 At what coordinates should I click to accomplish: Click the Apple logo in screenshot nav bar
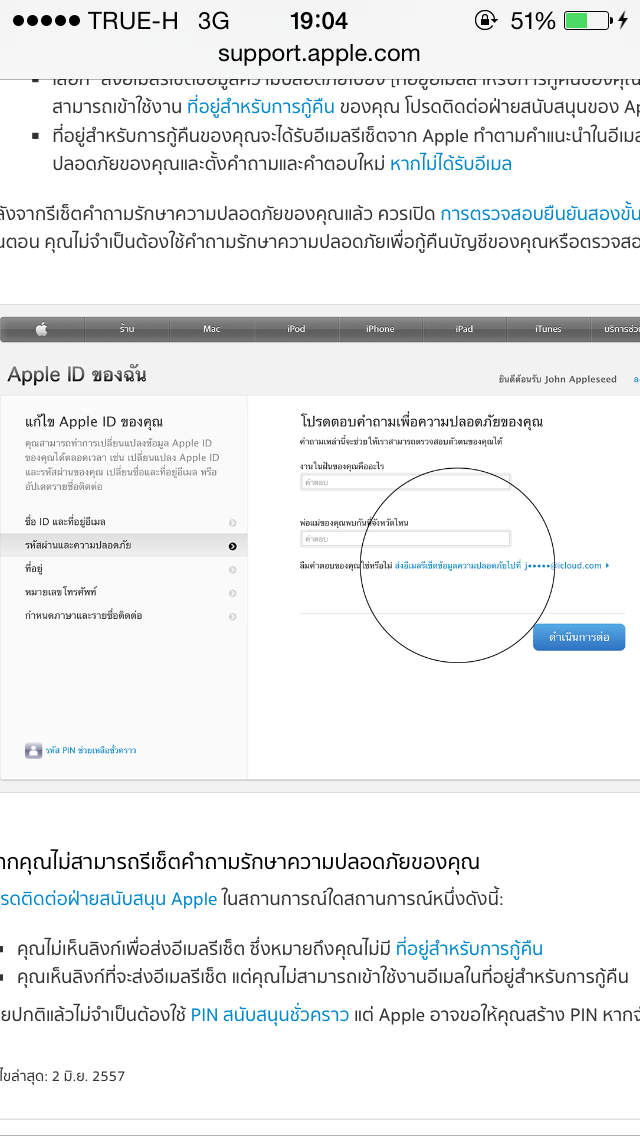[42, 329]
